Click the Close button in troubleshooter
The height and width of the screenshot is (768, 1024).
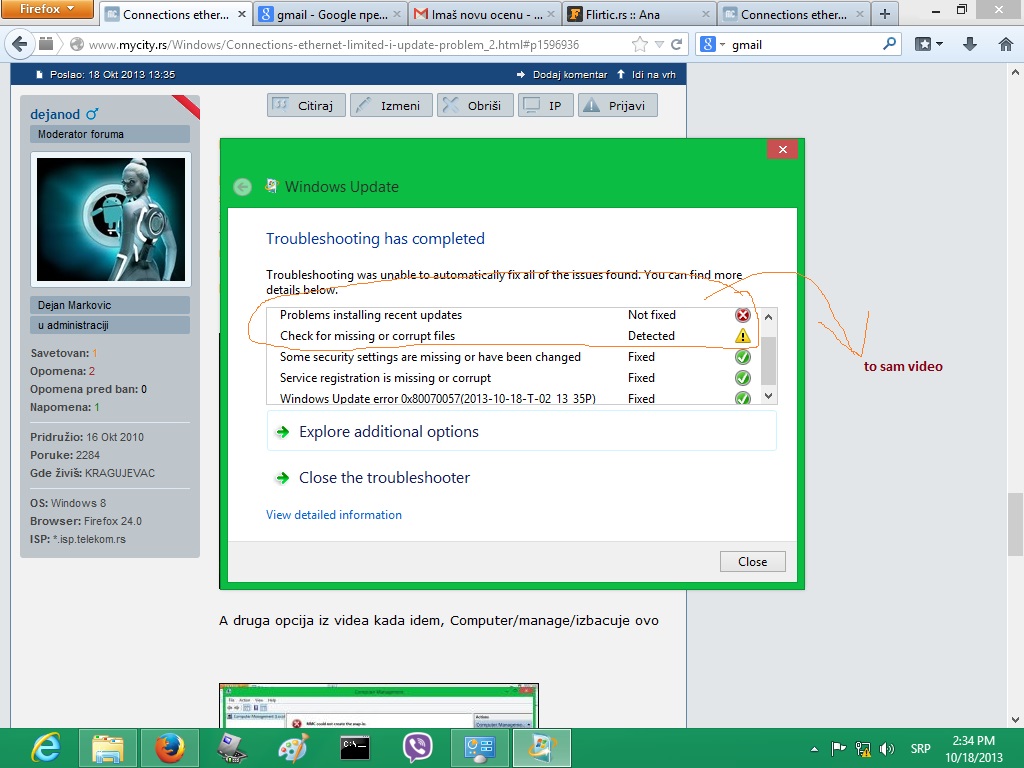click(752, 562)
